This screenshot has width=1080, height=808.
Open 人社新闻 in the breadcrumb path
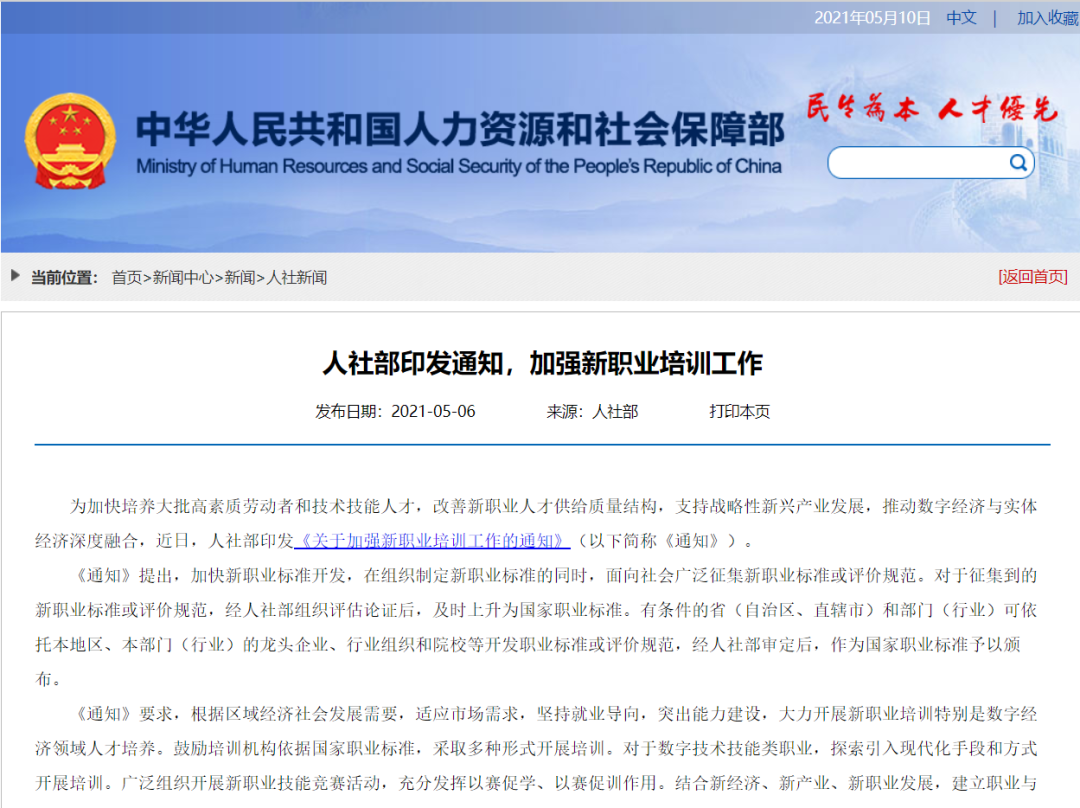click(297, 277)
